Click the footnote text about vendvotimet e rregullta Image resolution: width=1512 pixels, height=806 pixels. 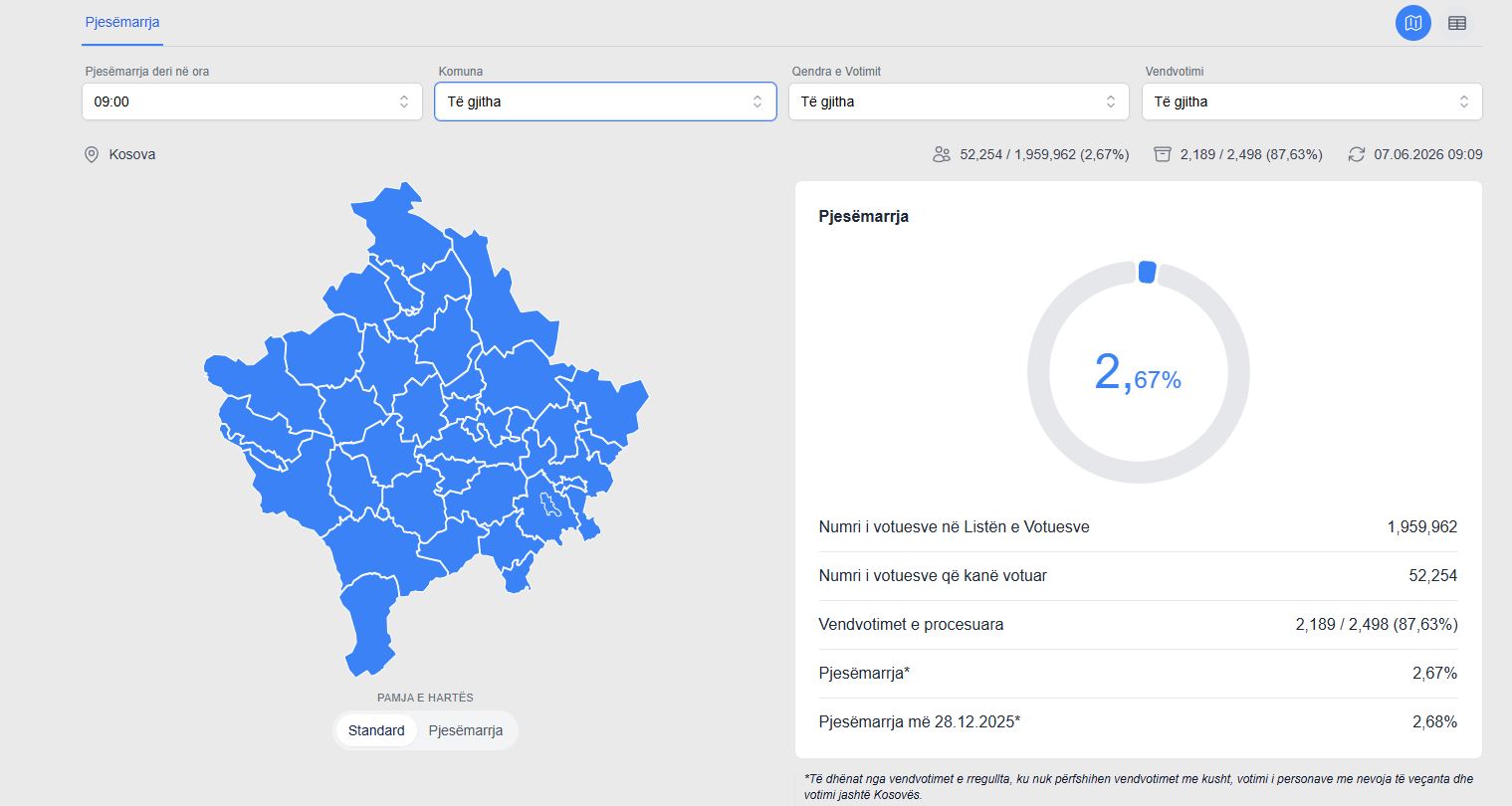(x=1139, y=787)
